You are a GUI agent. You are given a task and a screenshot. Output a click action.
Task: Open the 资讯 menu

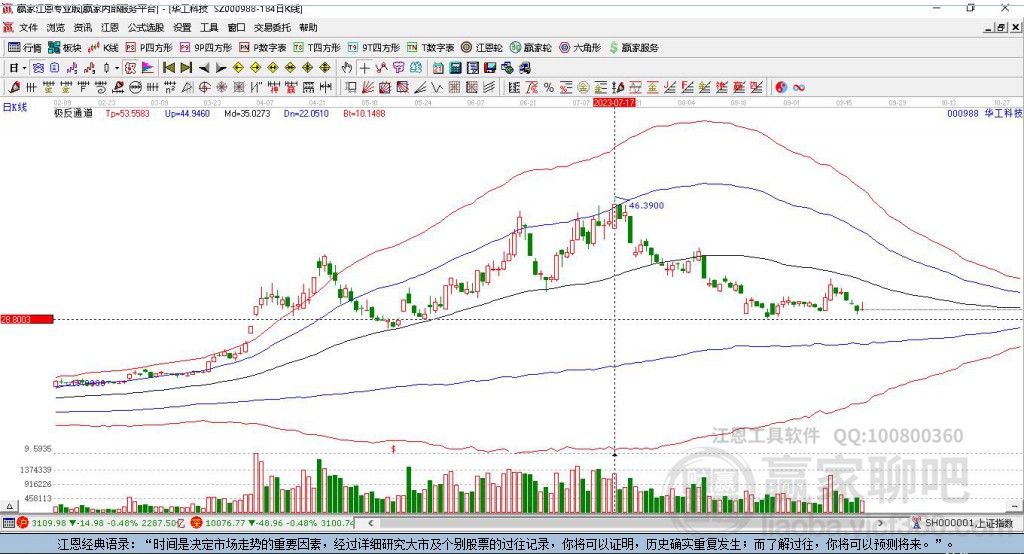tap(83, 27)
